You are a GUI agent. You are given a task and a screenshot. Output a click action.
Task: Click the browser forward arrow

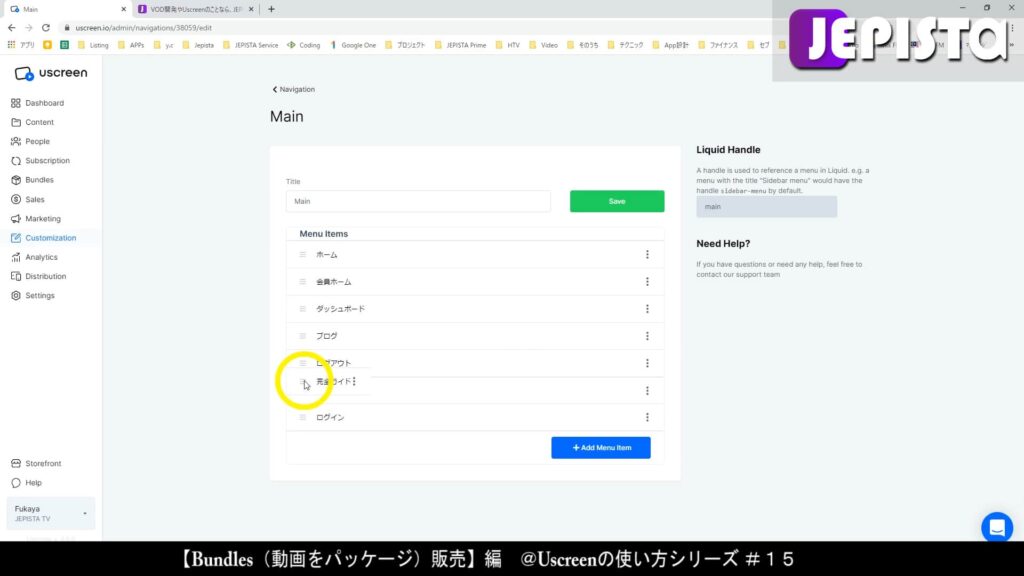29,28
